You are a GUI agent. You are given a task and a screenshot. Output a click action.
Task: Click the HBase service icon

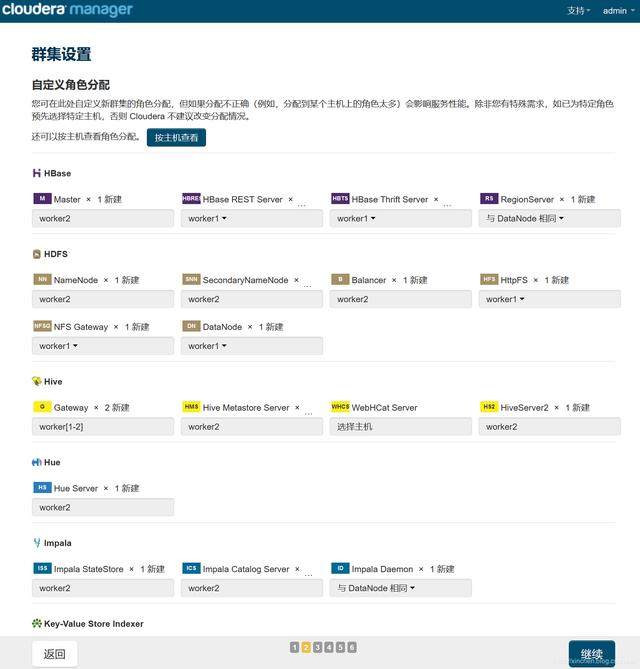point(37,173)
